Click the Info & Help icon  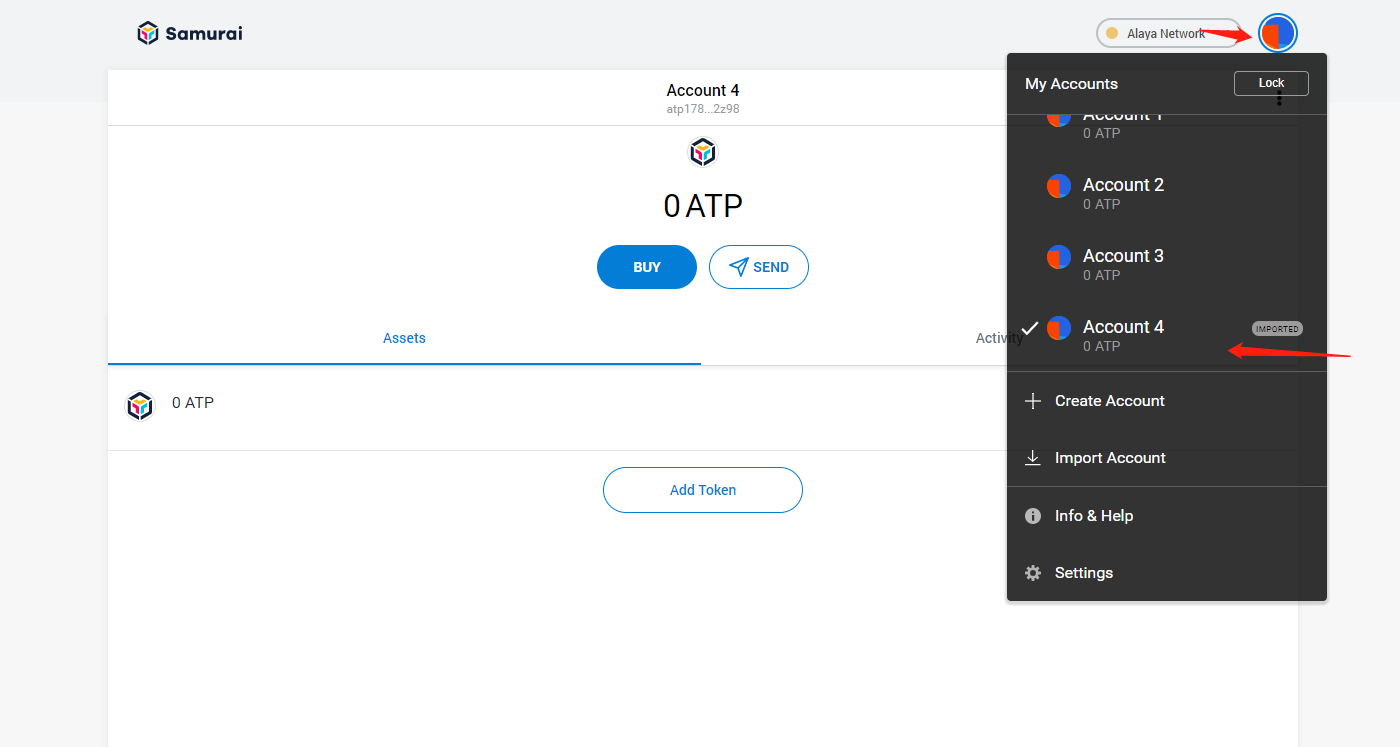pyautogui.click(x=1033, y=516)
